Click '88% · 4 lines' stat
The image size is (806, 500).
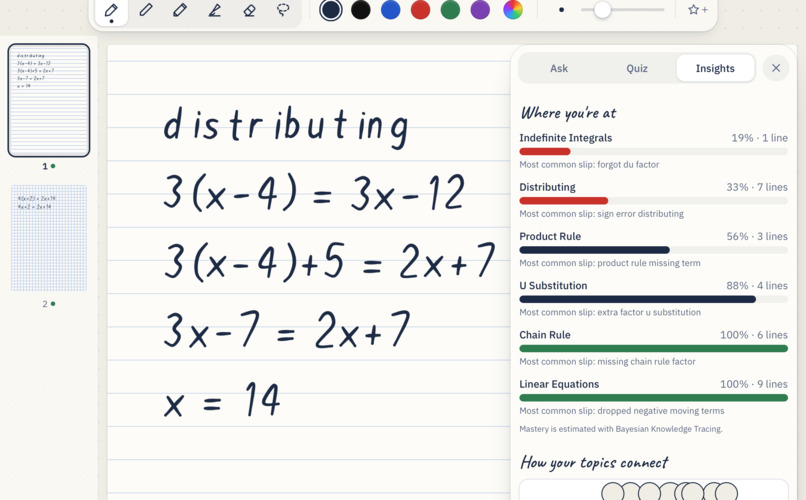pos(757,286)
